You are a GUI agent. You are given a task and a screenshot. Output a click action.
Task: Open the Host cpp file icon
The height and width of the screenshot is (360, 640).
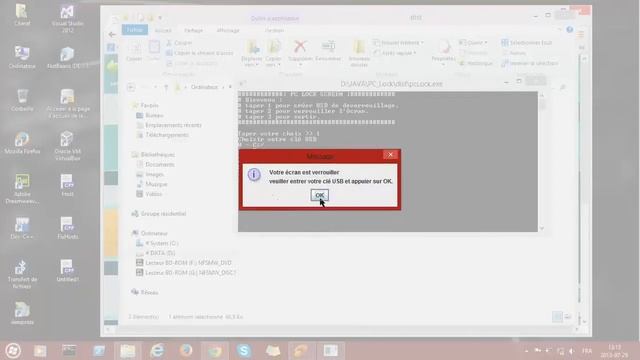pyautogui.click(x=67, y=185)
